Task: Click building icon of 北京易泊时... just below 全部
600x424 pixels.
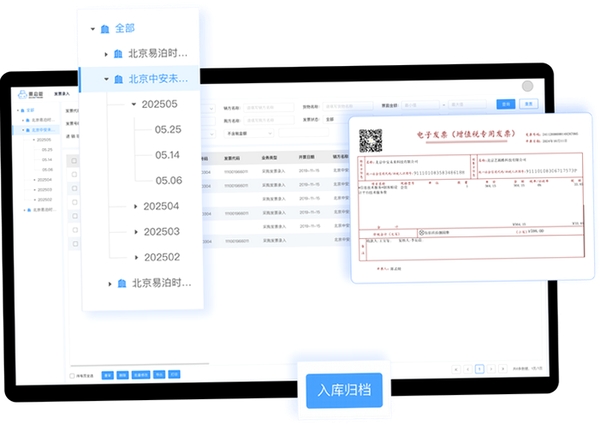Action: coord(118,54)
